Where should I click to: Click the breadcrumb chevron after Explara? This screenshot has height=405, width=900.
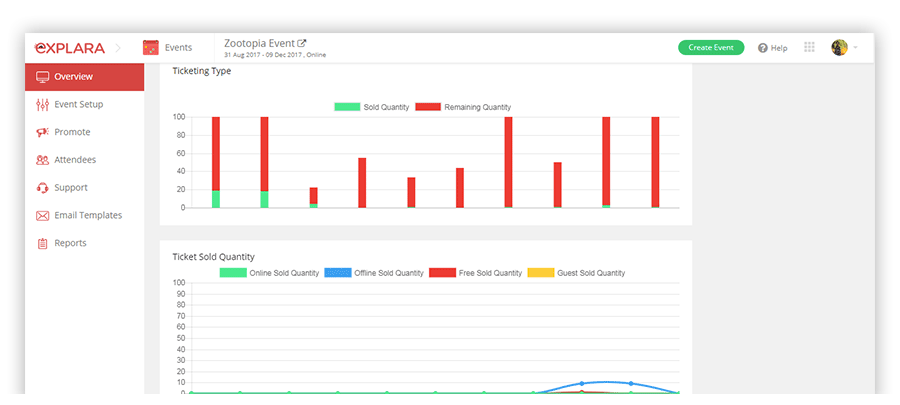118,48
